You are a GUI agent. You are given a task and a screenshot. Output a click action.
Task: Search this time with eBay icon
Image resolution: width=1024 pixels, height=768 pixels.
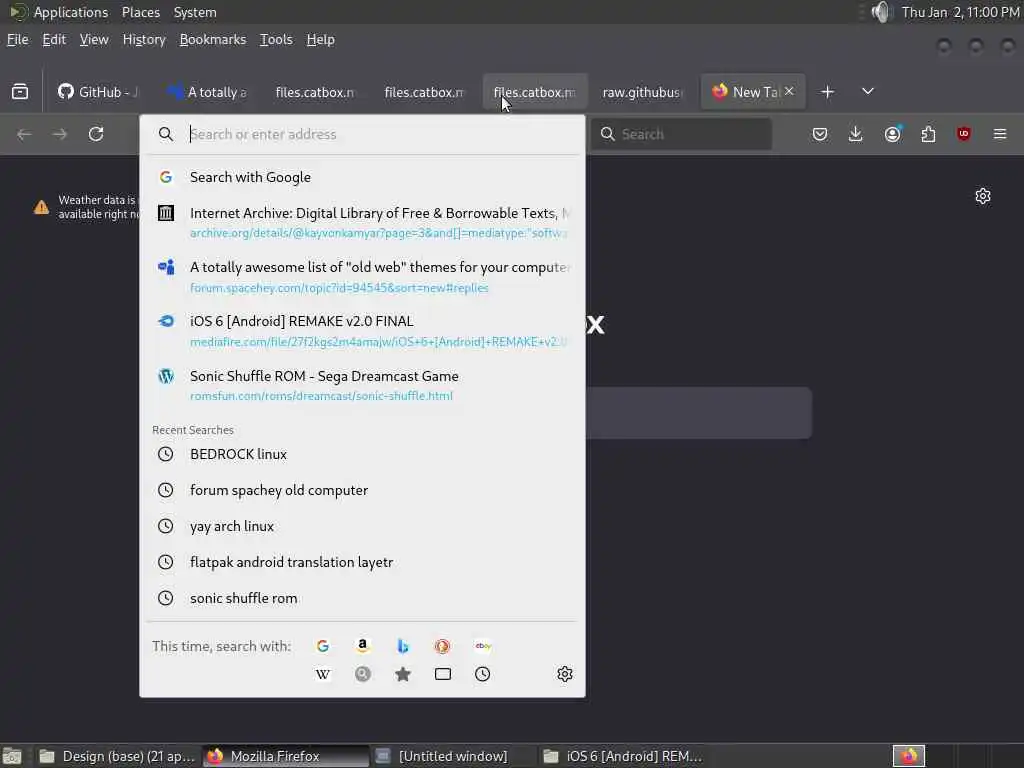(x=483, y=646)
